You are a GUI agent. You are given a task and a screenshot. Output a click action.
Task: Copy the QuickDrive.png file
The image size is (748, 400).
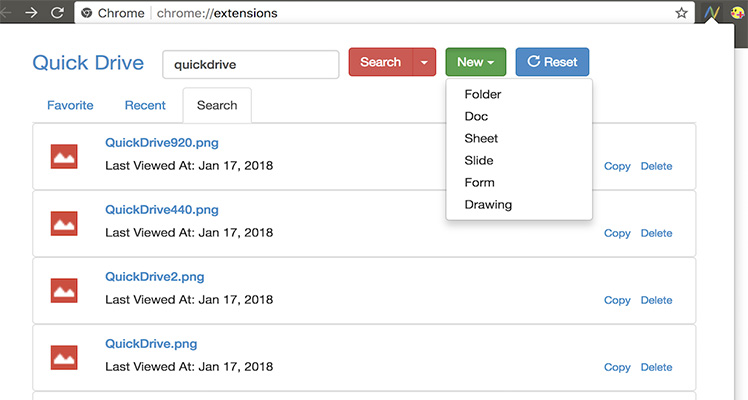[x=617, y=368]
